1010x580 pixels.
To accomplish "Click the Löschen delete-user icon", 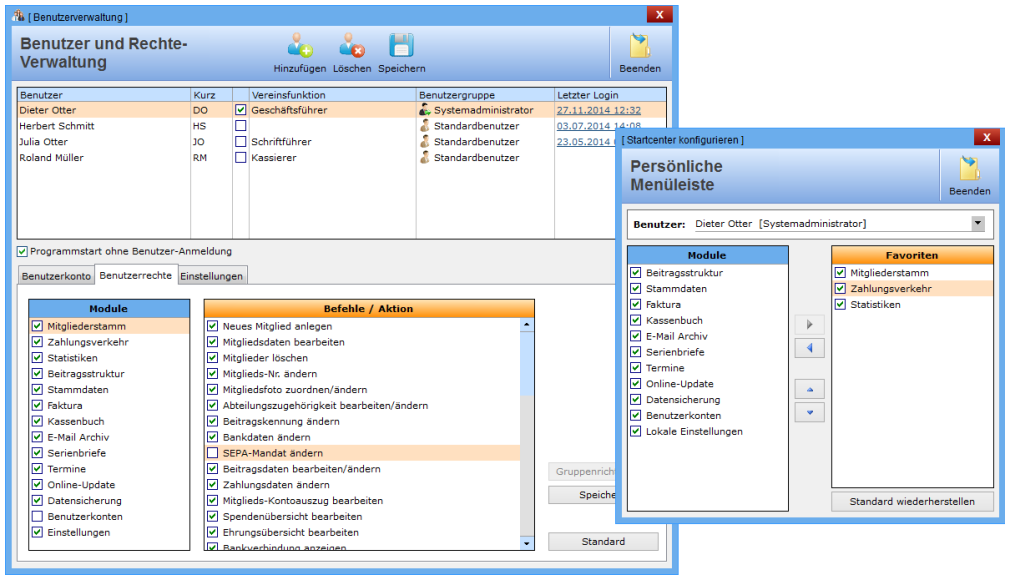I will (x=351, y=46).
